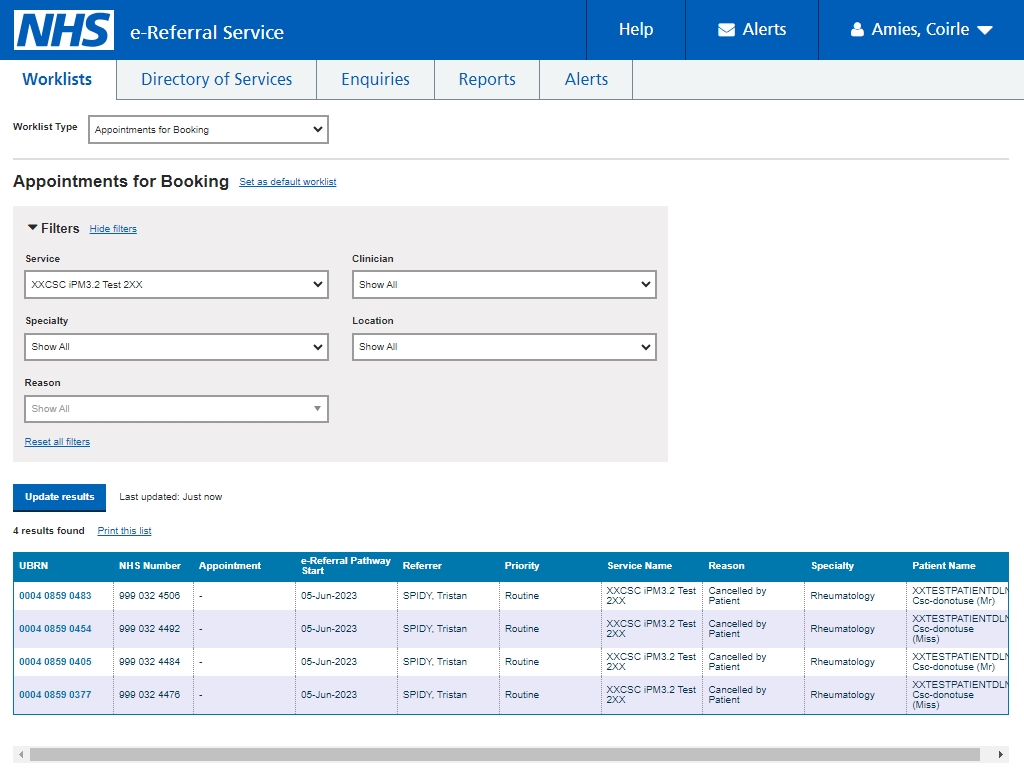Click '4 results found' text

point(49,530)
